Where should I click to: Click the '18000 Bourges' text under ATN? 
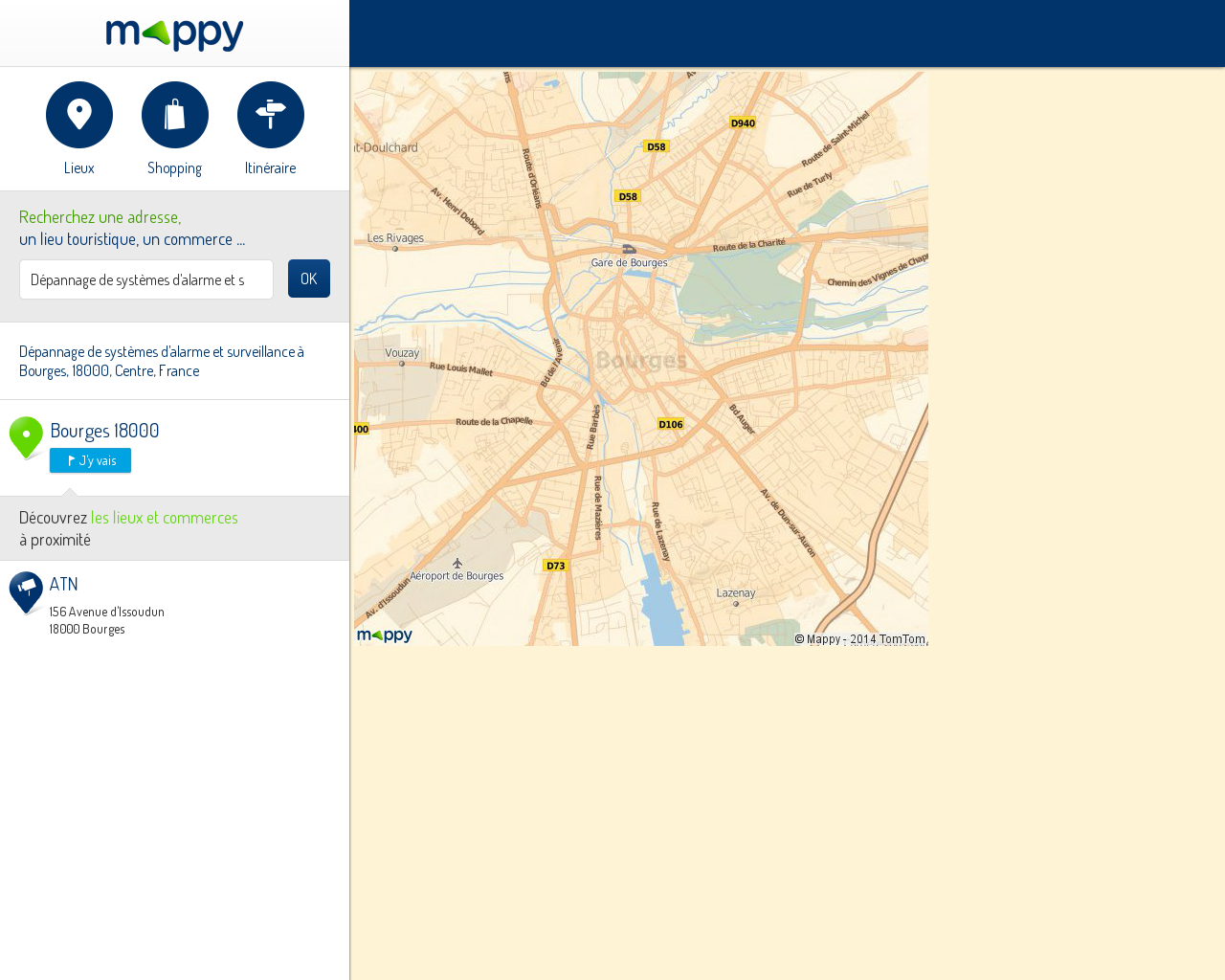click(87, 629)
